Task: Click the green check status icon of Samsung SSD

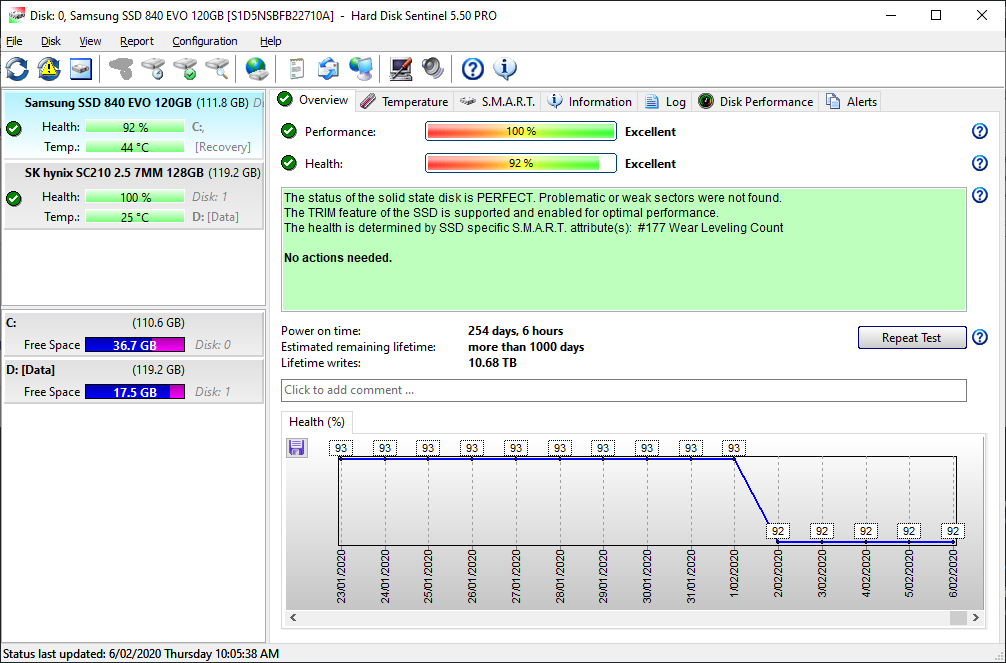Action: point(13,128)
